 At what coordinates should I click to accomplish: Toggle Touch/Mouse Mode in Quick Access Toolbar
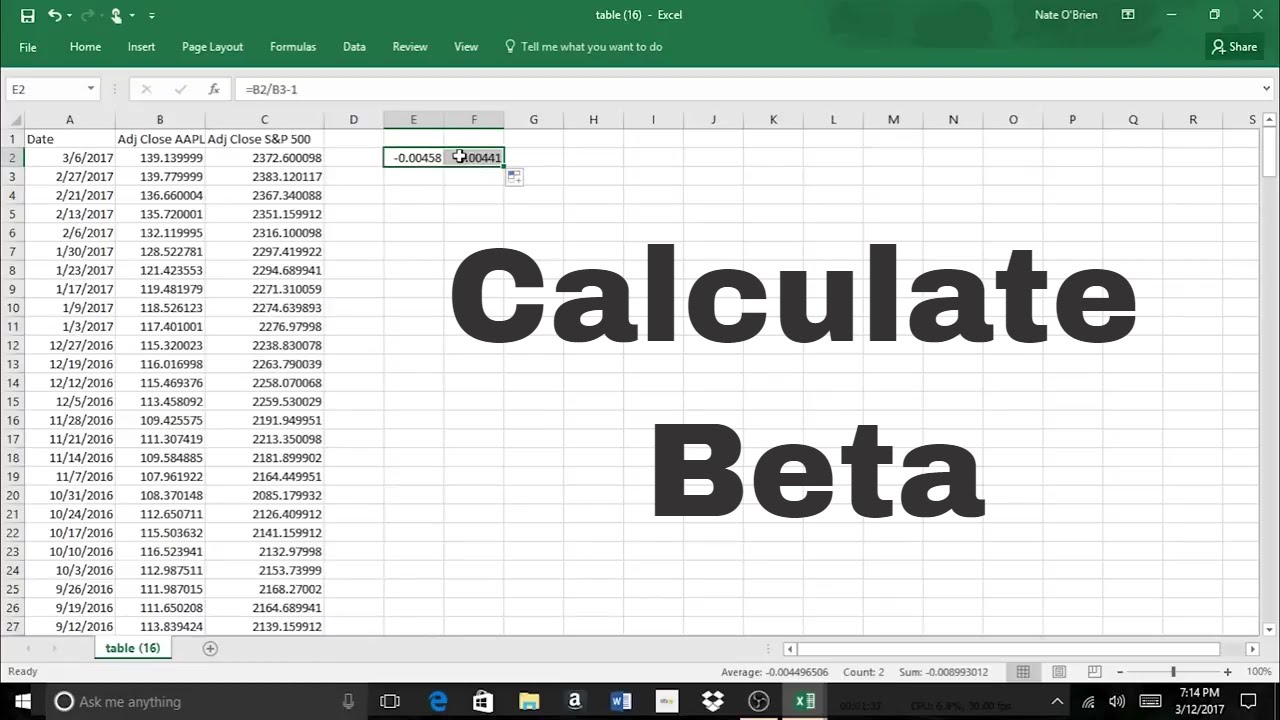117,15
